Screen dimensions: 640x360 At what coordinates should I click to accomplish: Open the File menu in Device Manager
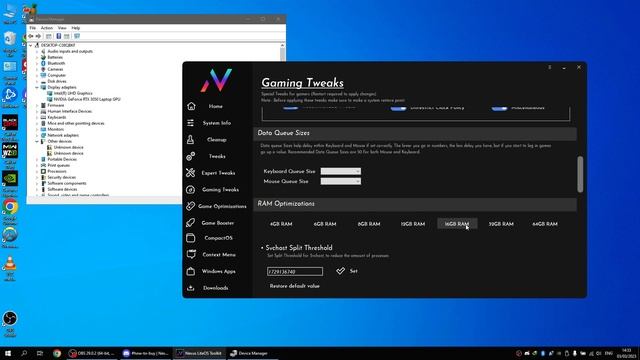(33, 28)
